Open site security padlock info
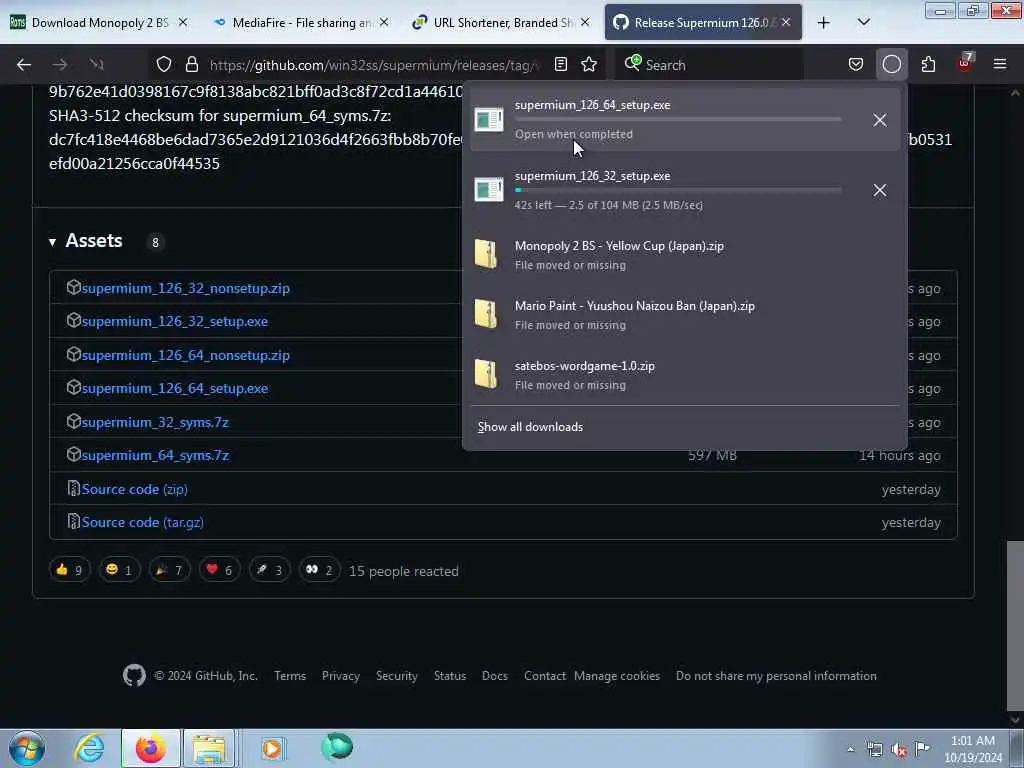The image size is (1024, 768). coord(191,64)
